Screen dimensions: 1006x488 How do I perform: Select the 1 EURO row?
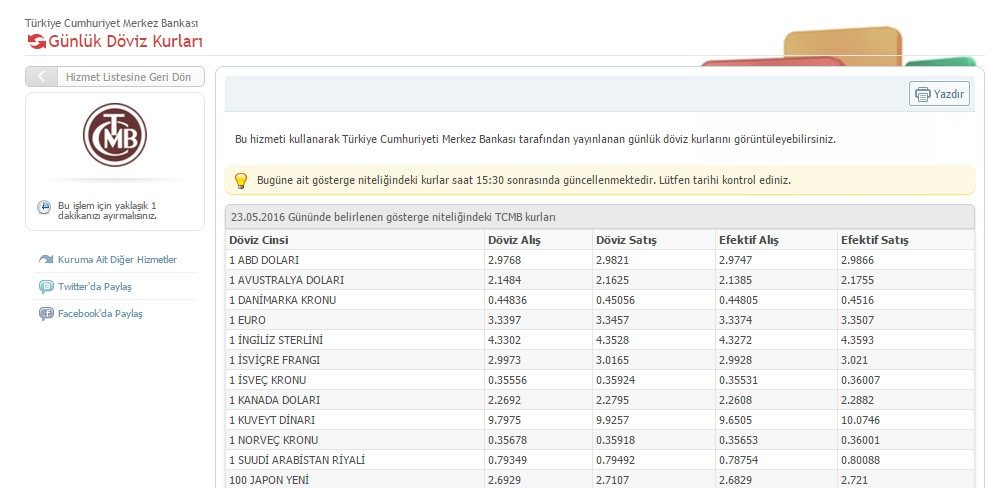pyautogui.click(x=248, y=320)
